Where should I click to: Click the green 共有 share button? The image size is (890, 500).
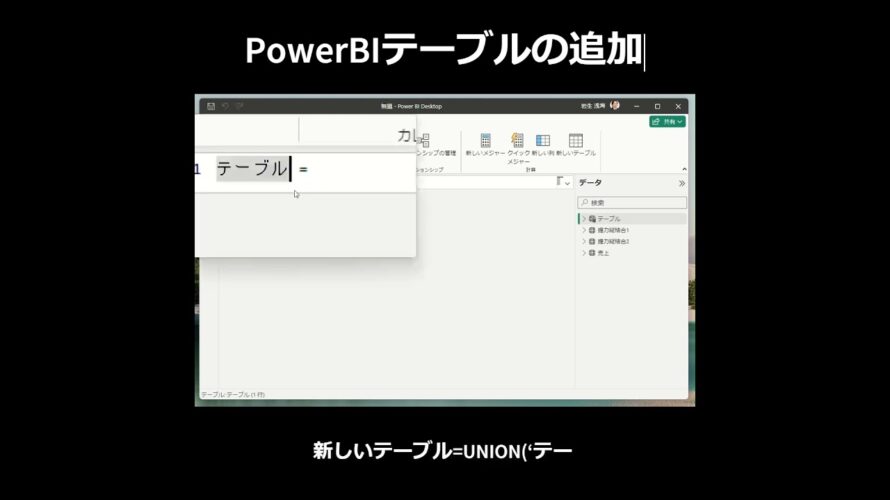[x=668, y=121]
